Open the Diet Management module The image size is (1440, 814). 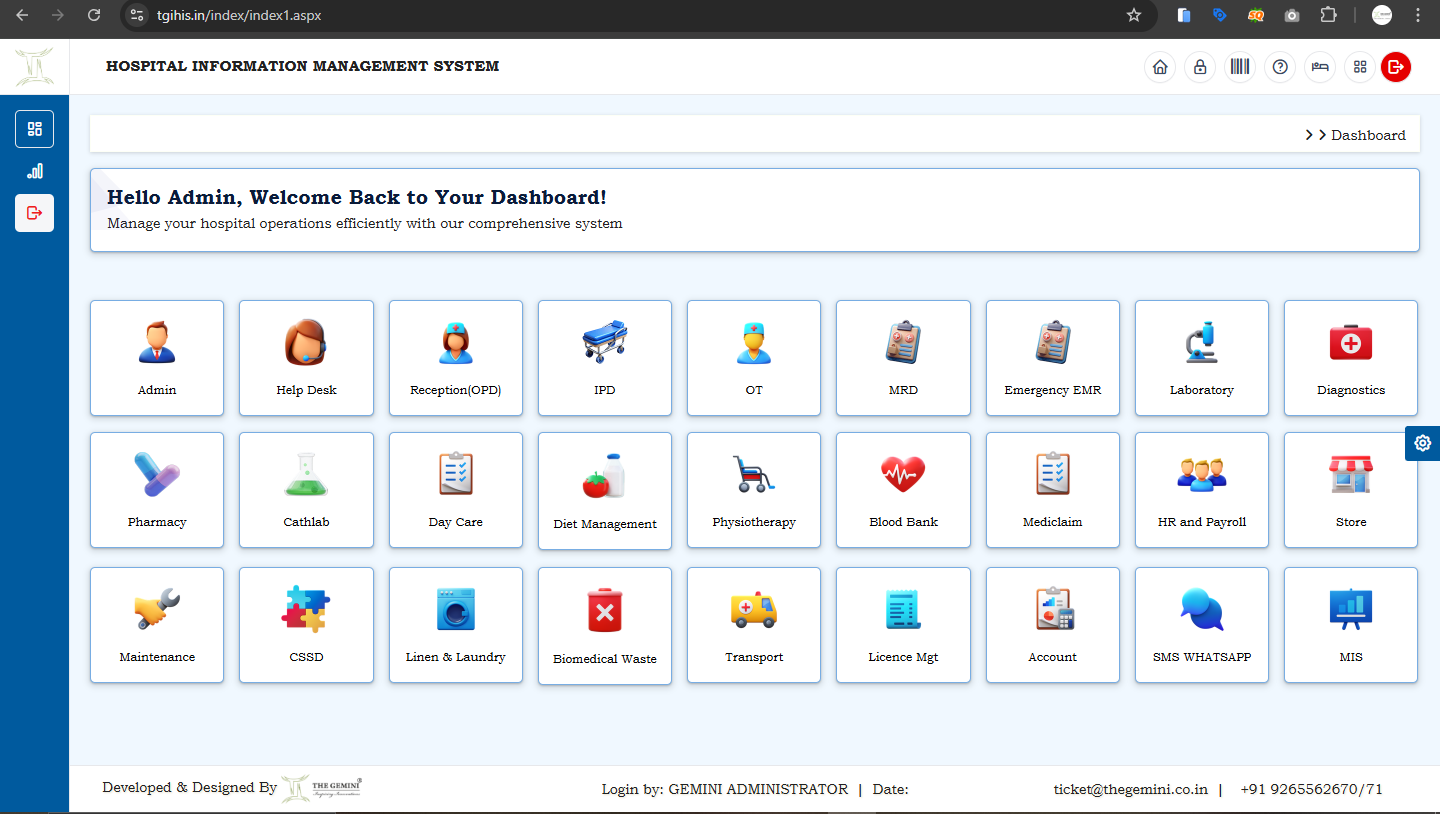604,490
